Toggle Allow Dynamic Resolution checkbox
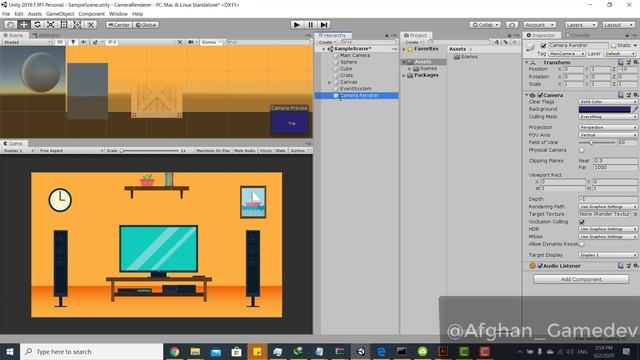640x360 pixels. click(x=582, y=244)
